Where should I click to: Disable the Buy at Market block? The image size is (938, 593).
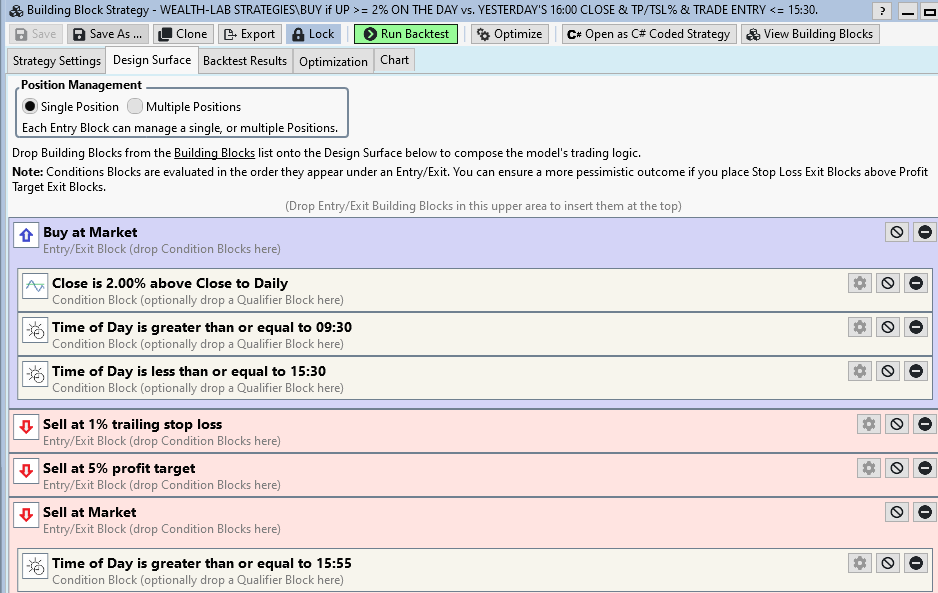(897, 232)
